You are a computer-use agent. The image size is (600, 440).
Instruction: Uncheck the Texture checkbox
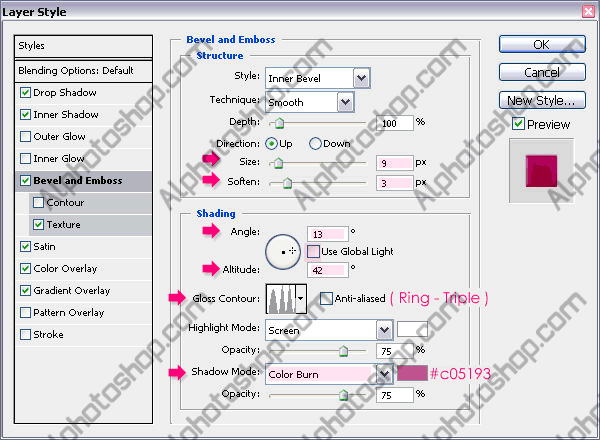38,225
